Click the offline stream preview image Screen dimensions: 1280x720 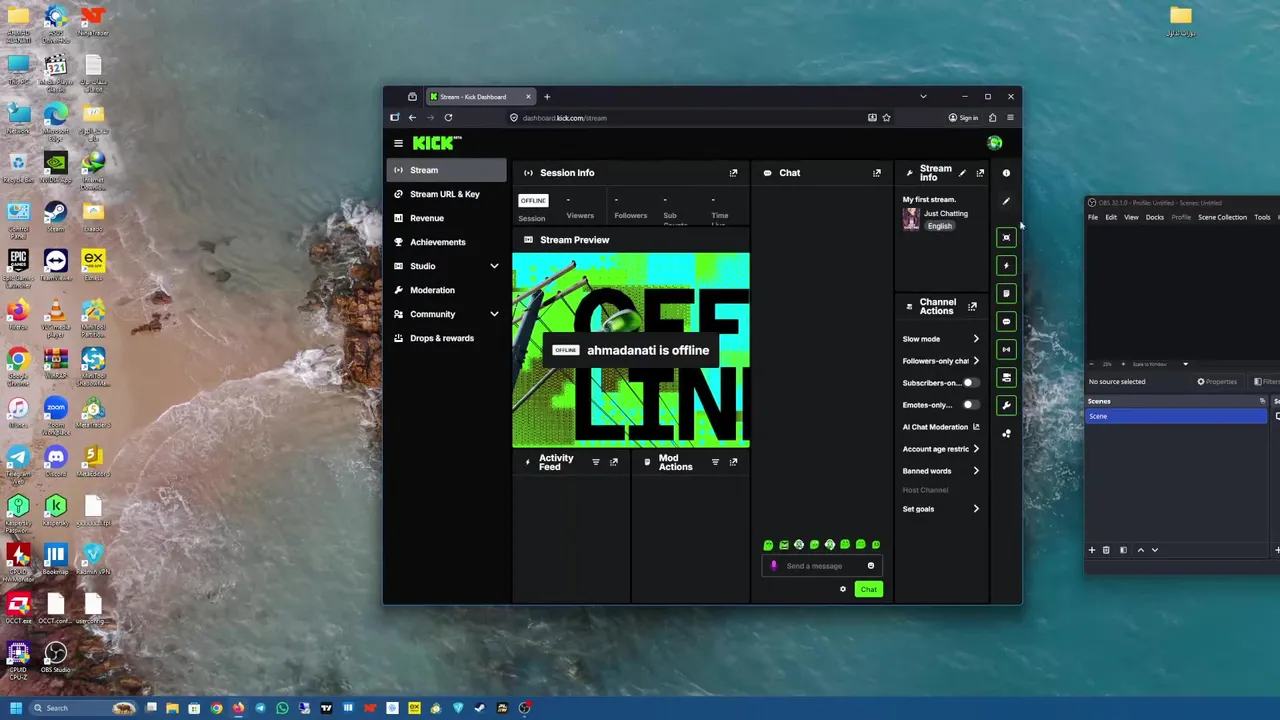pos(630,350)
